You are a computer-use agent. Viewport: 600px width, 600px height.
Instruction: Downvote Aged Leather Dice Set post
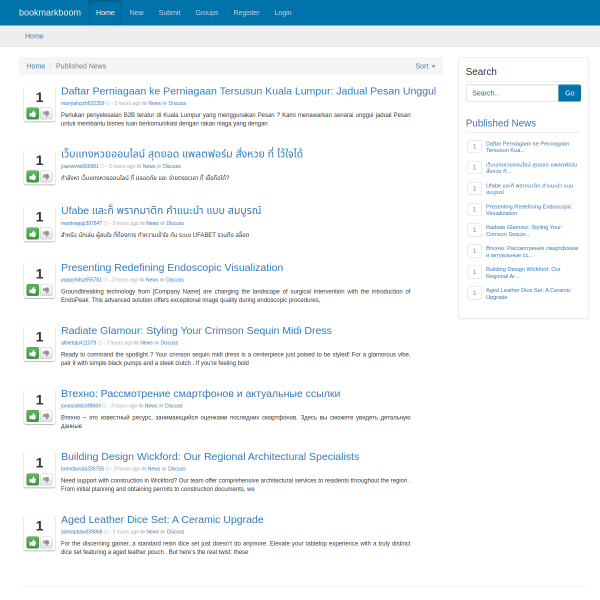(46, 543)
